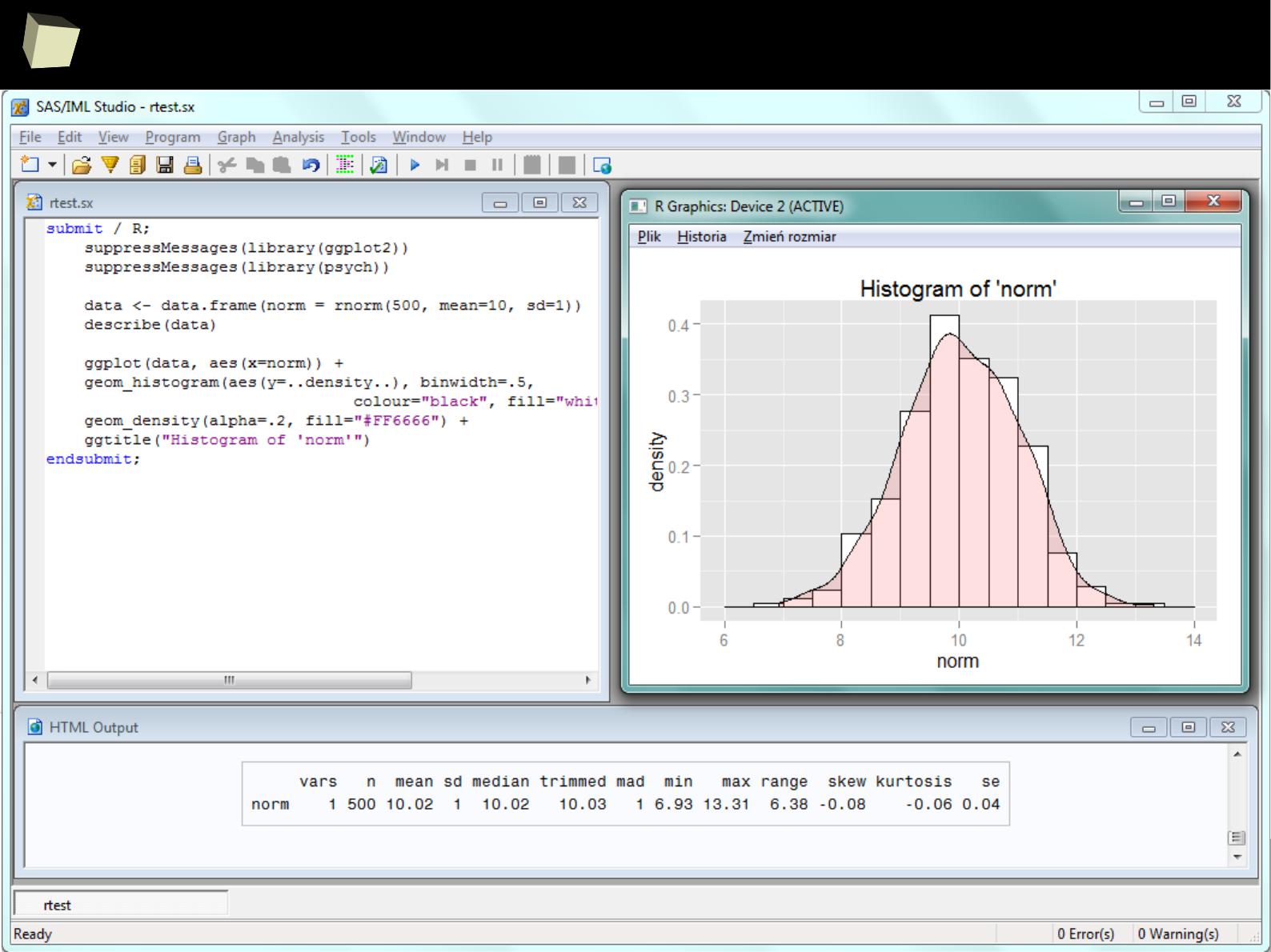Click 'submit / R;' first code line

98,229
